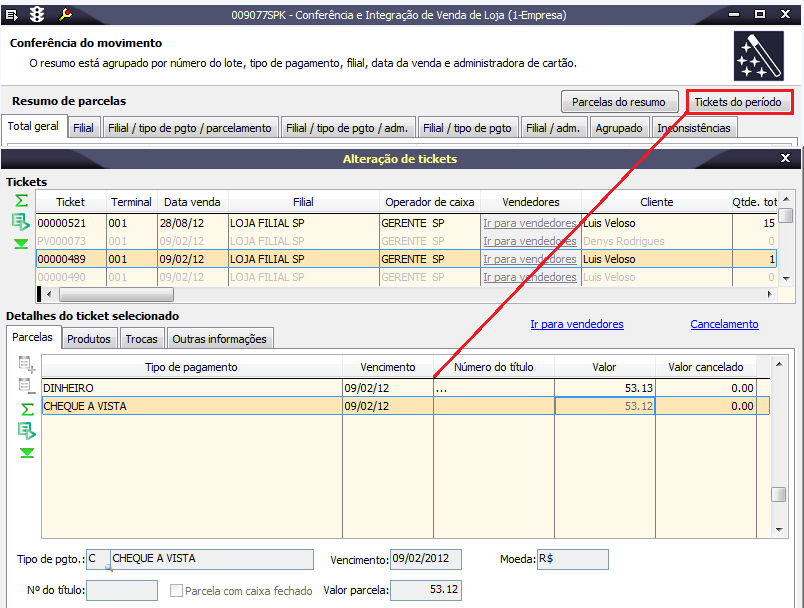Select ticket 00000521 cell
Screen dimensions: 804x608
coord(71,223)
